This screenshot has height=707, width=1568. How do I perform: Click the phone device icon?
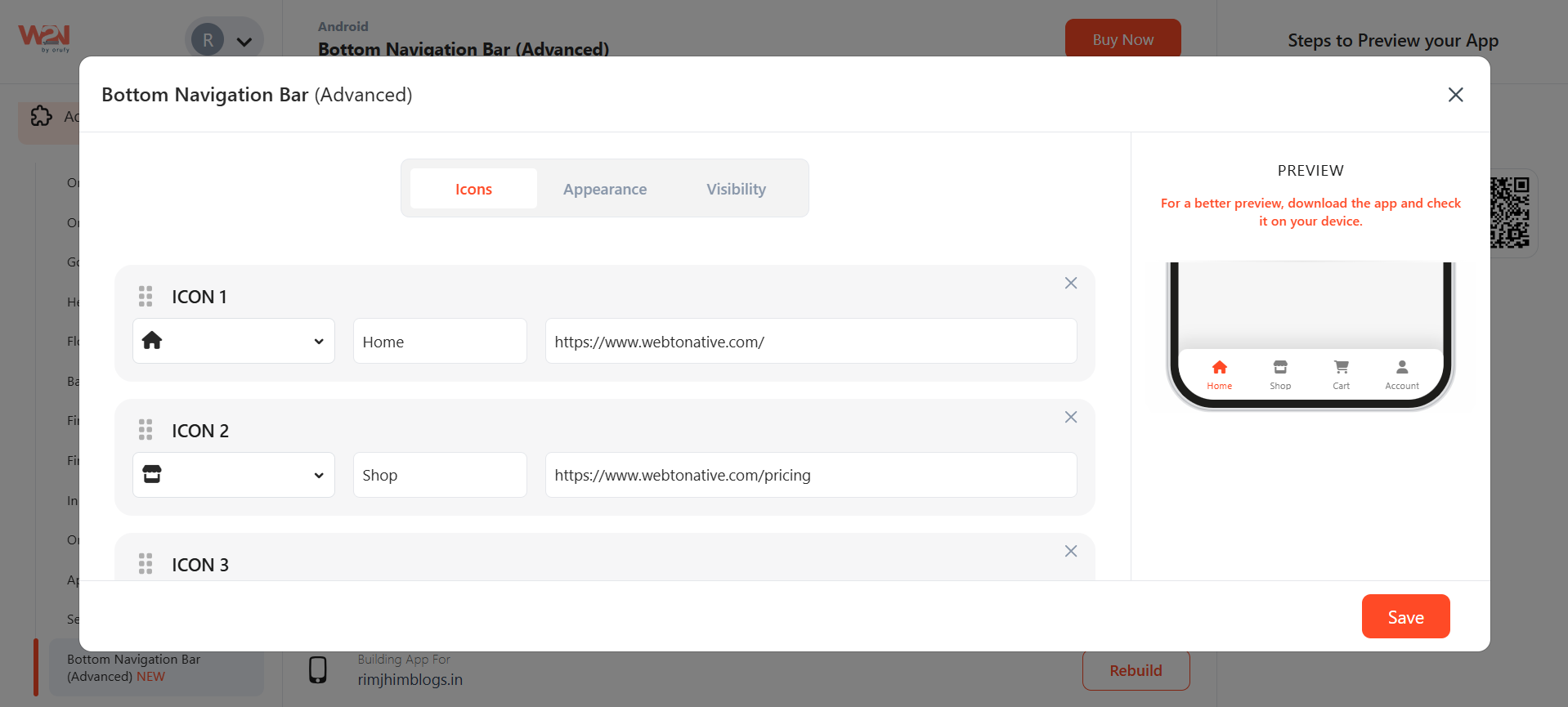pyautogui.click(x=318, y=669)
